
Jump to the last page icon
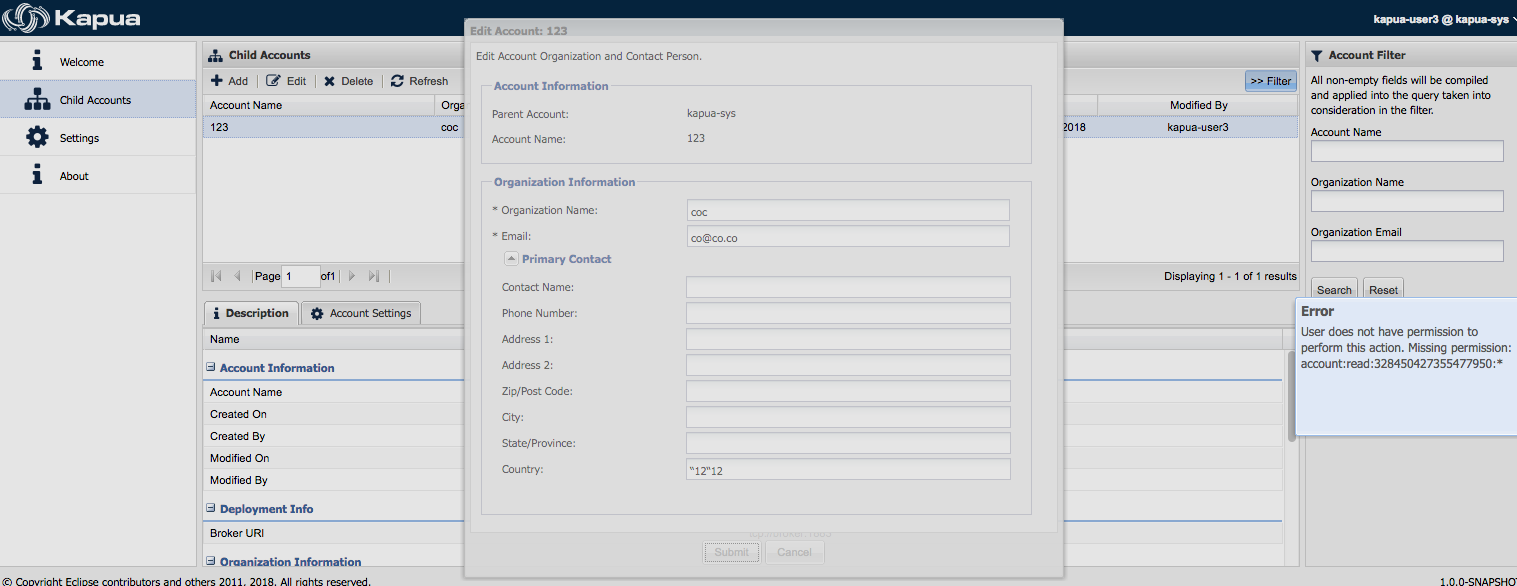[x=374, y=276]
